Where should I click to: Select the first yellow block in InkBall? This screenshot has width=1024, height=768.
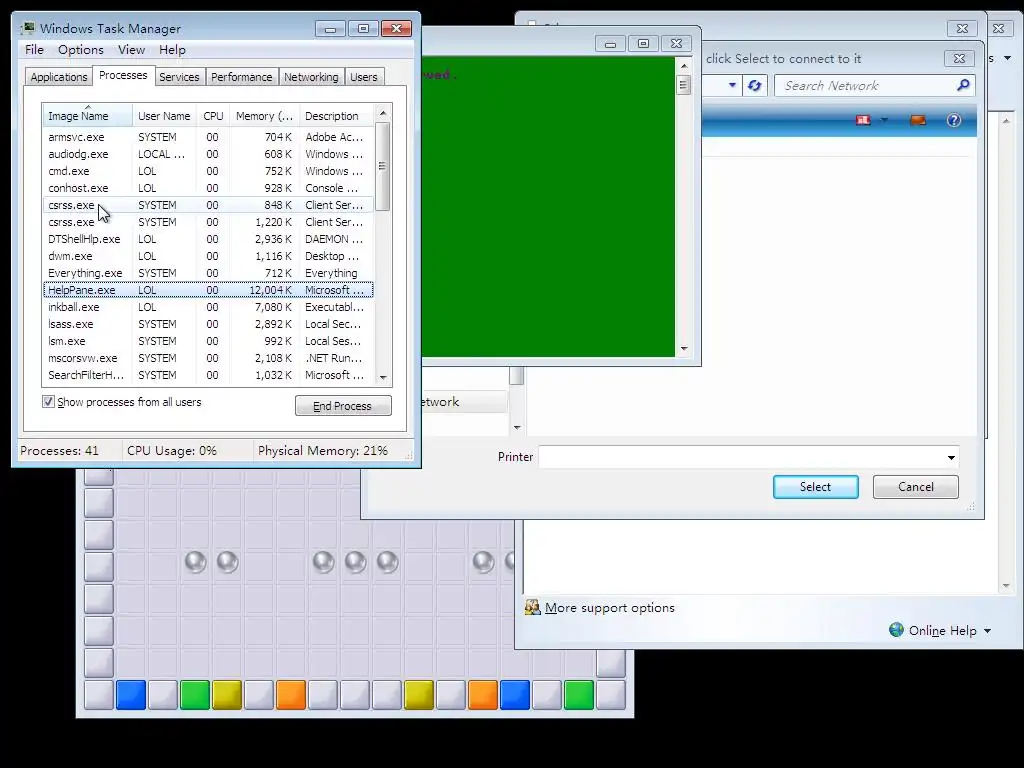point(227,695)
